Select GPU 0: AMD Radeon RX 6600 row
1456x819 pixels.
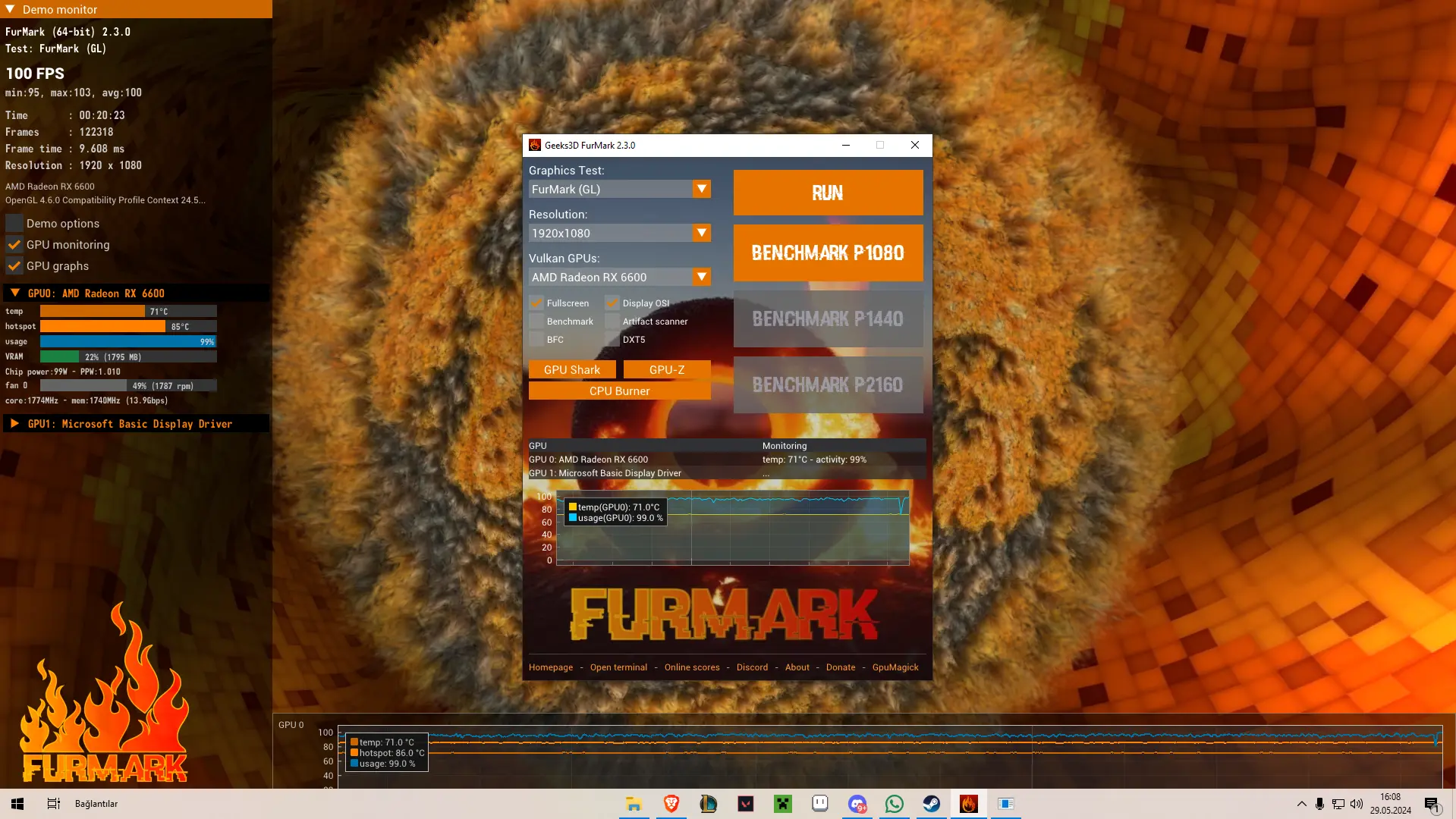pyautogui.click(x=727, y=460)
